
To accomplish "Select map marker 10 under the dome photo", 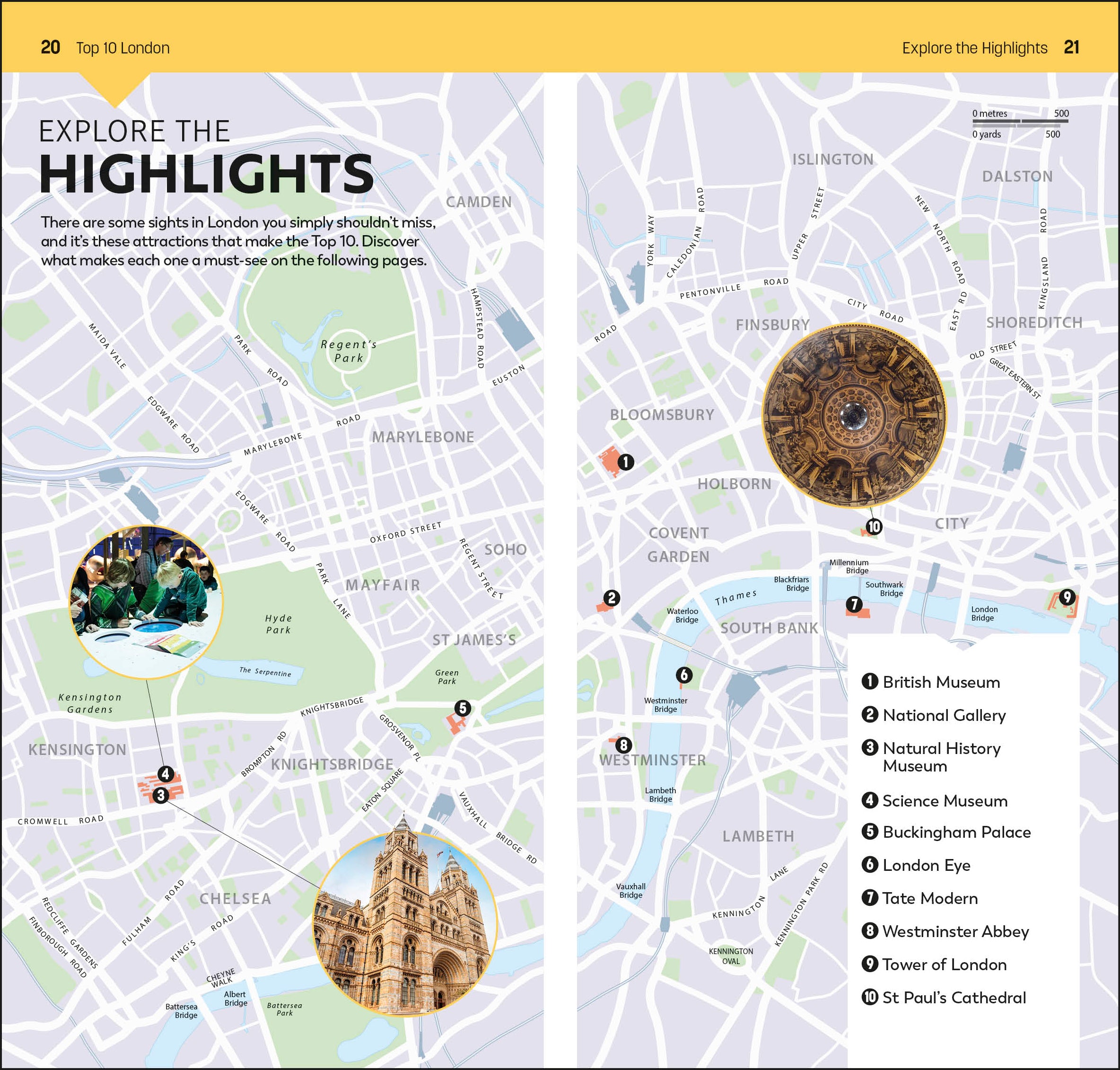I will tap(874, 526).
